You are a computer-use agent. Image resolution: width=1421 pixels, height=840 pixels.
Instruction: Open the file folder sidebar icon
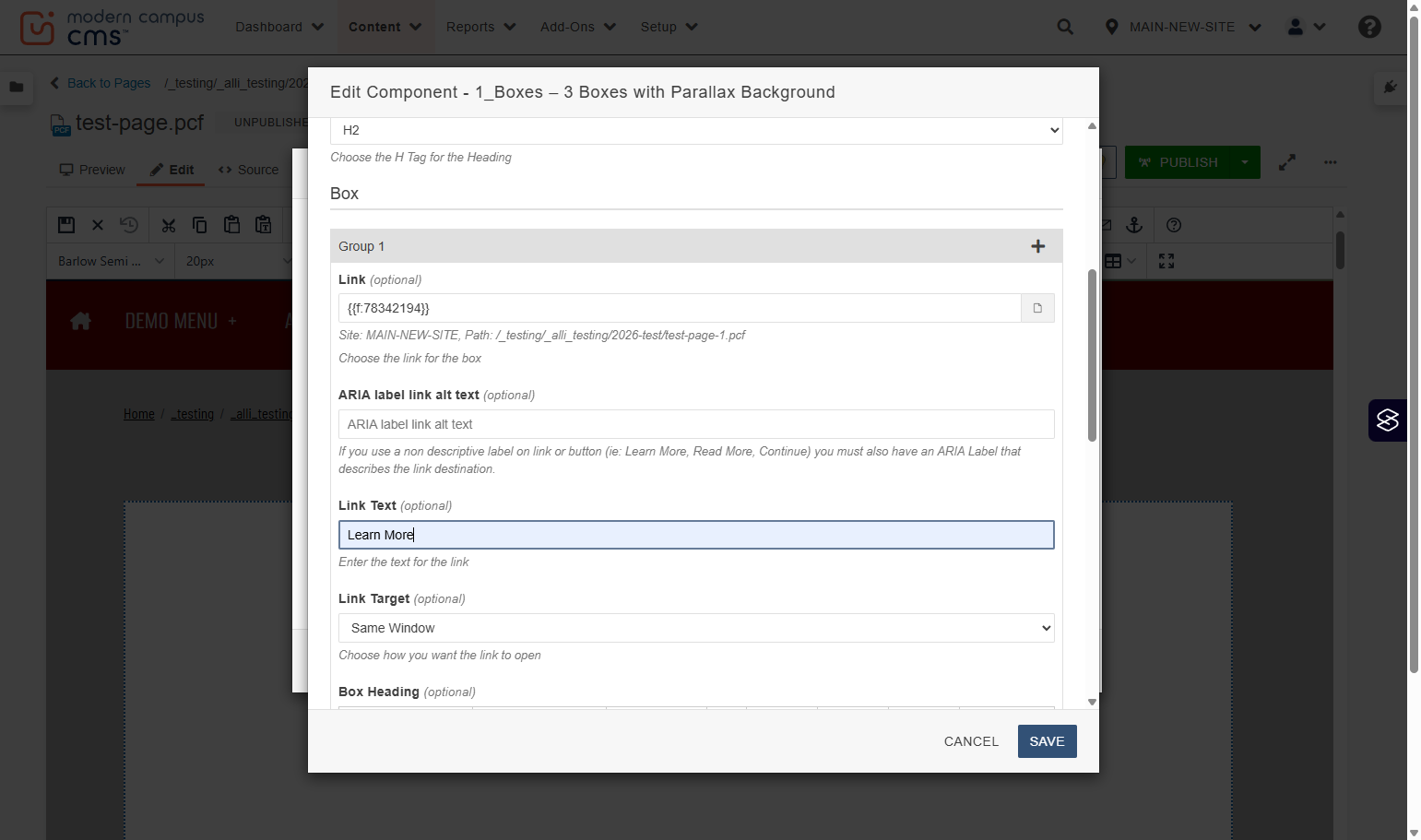[x=17, y=87]
